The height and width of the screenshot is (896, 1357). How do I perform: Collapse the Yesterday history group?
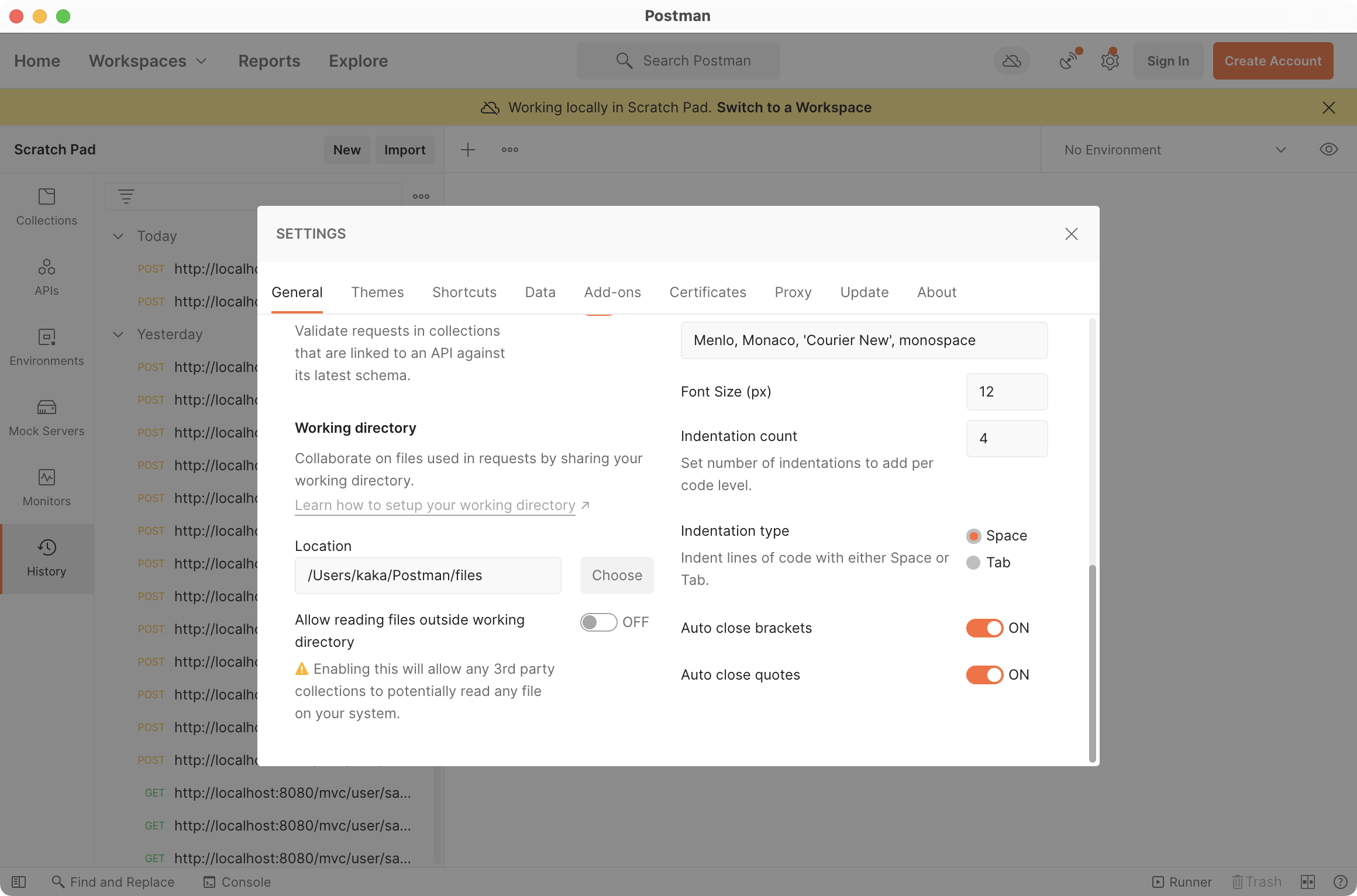(118, 335)
